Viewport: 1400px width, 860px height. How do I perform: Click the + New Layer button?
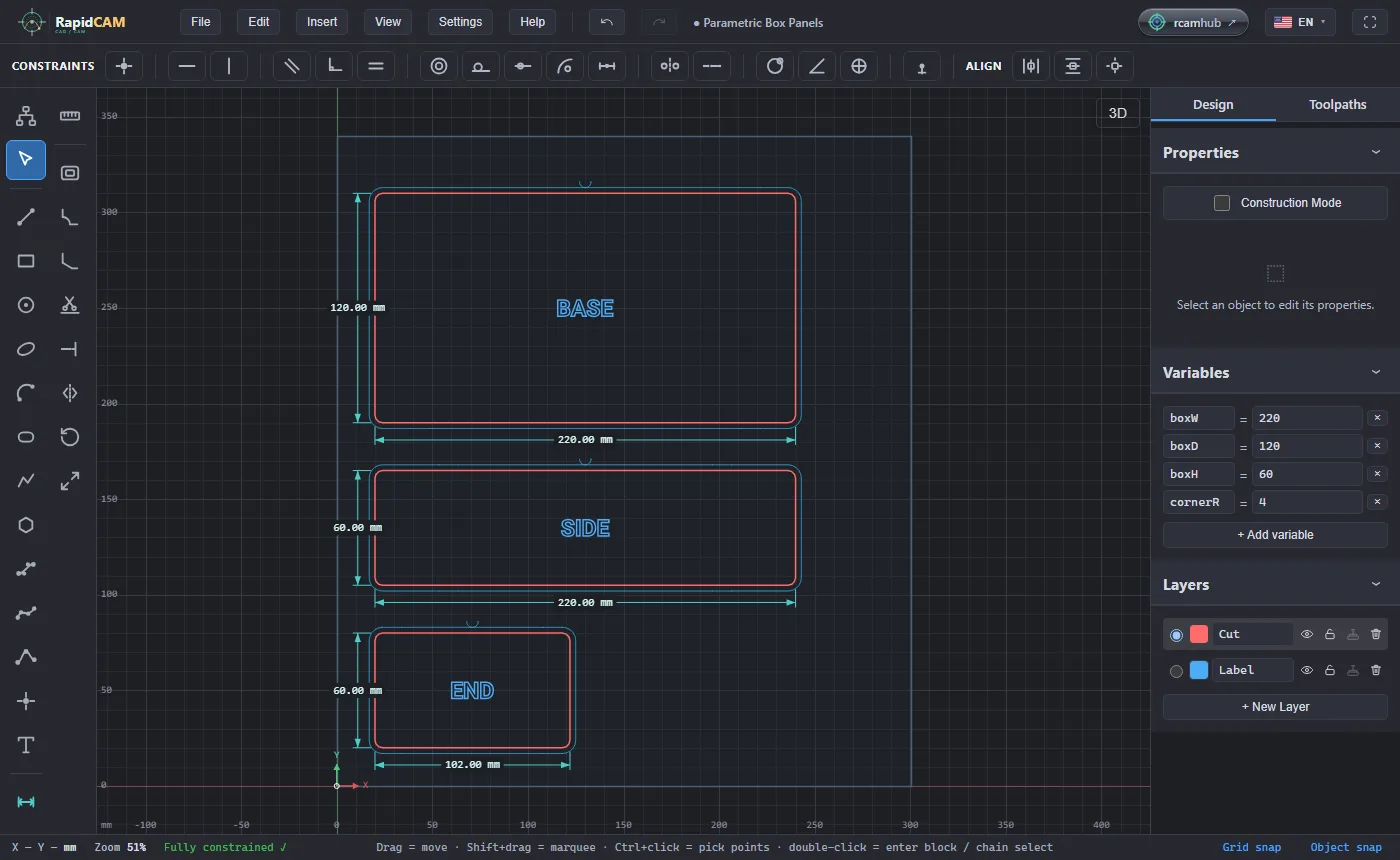point(1275,707)
